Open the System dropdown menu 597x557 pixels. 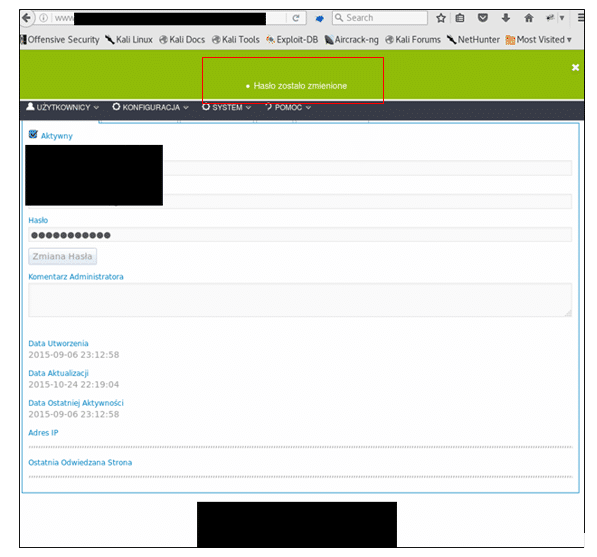pyautogui.click(x=227, y=107)
